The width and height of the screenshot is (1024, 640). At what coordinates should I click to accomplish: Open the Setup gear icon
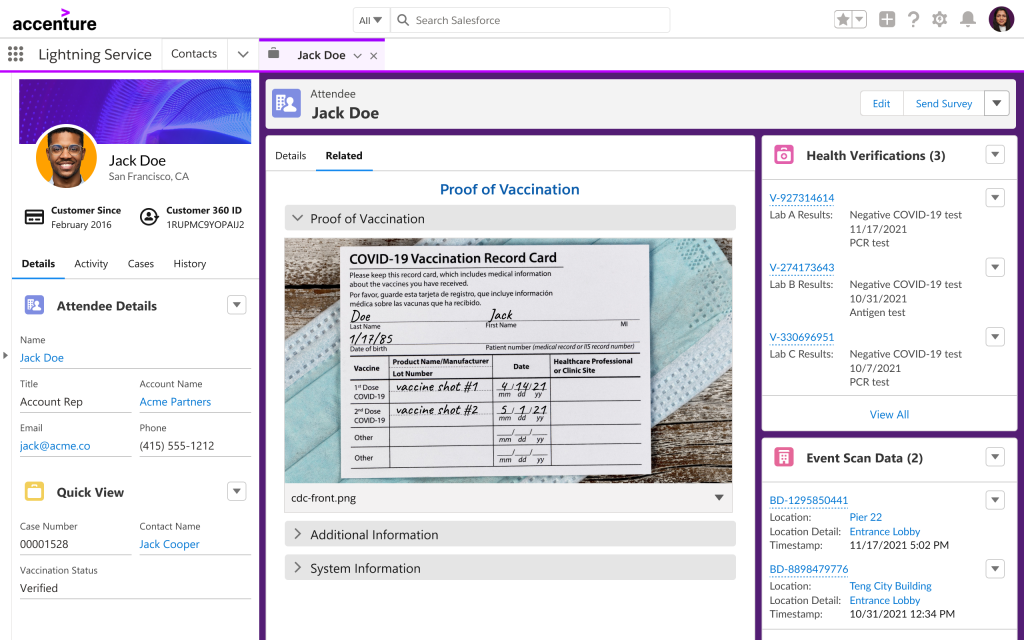[x=939, y=19]
